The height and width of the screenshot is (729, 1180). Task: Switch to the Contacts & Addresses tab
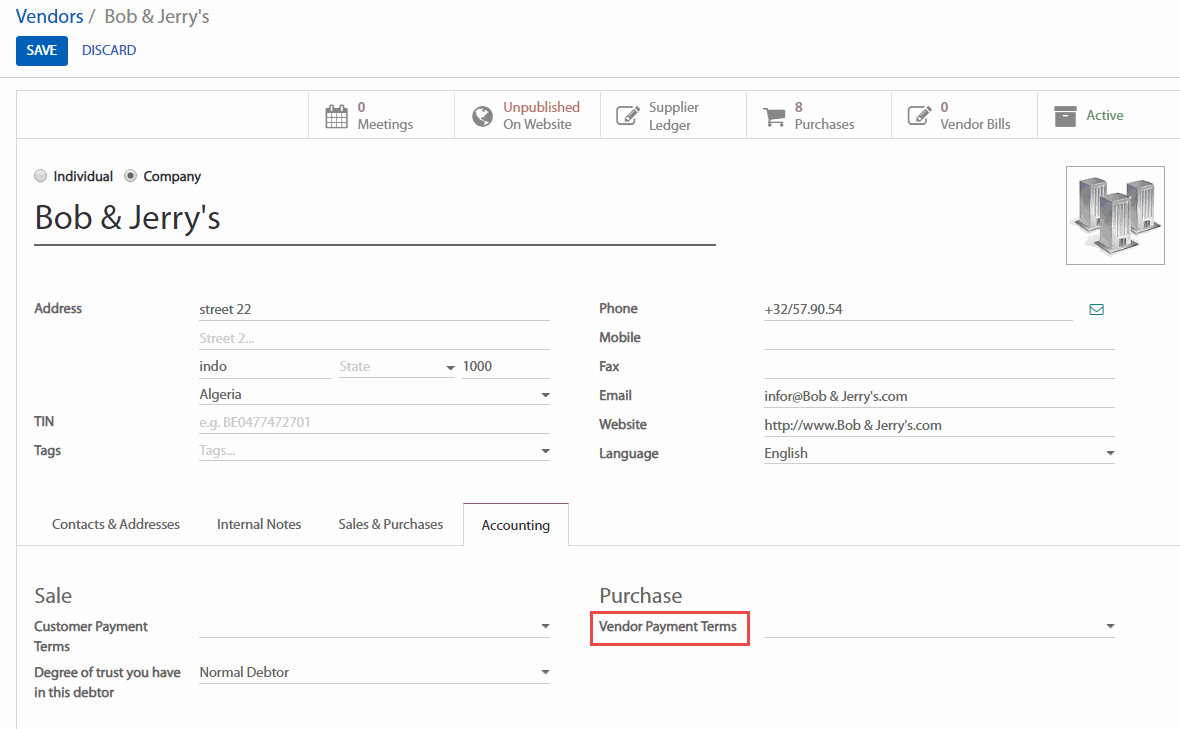(116, 524)
